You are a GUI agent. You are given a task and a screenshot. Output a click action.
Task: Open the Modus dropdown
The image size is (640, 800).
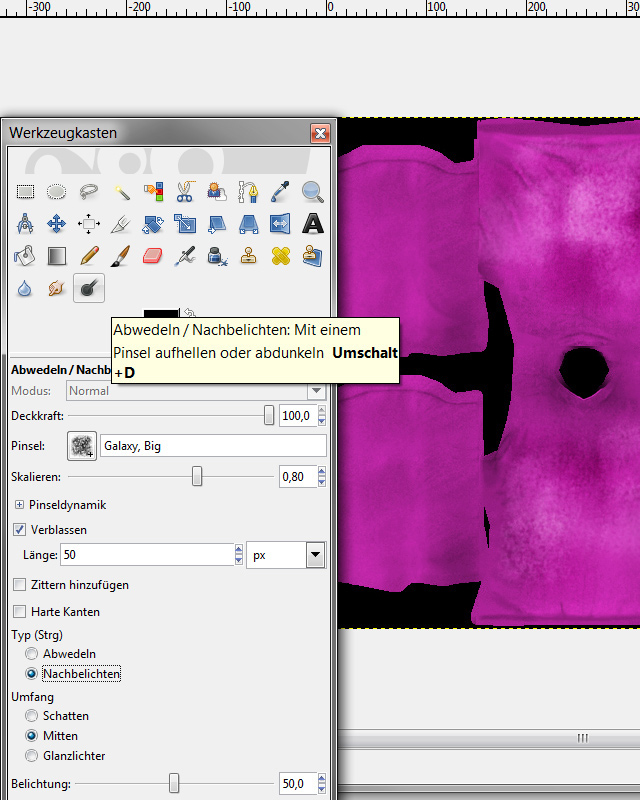(x=316, y=391)
